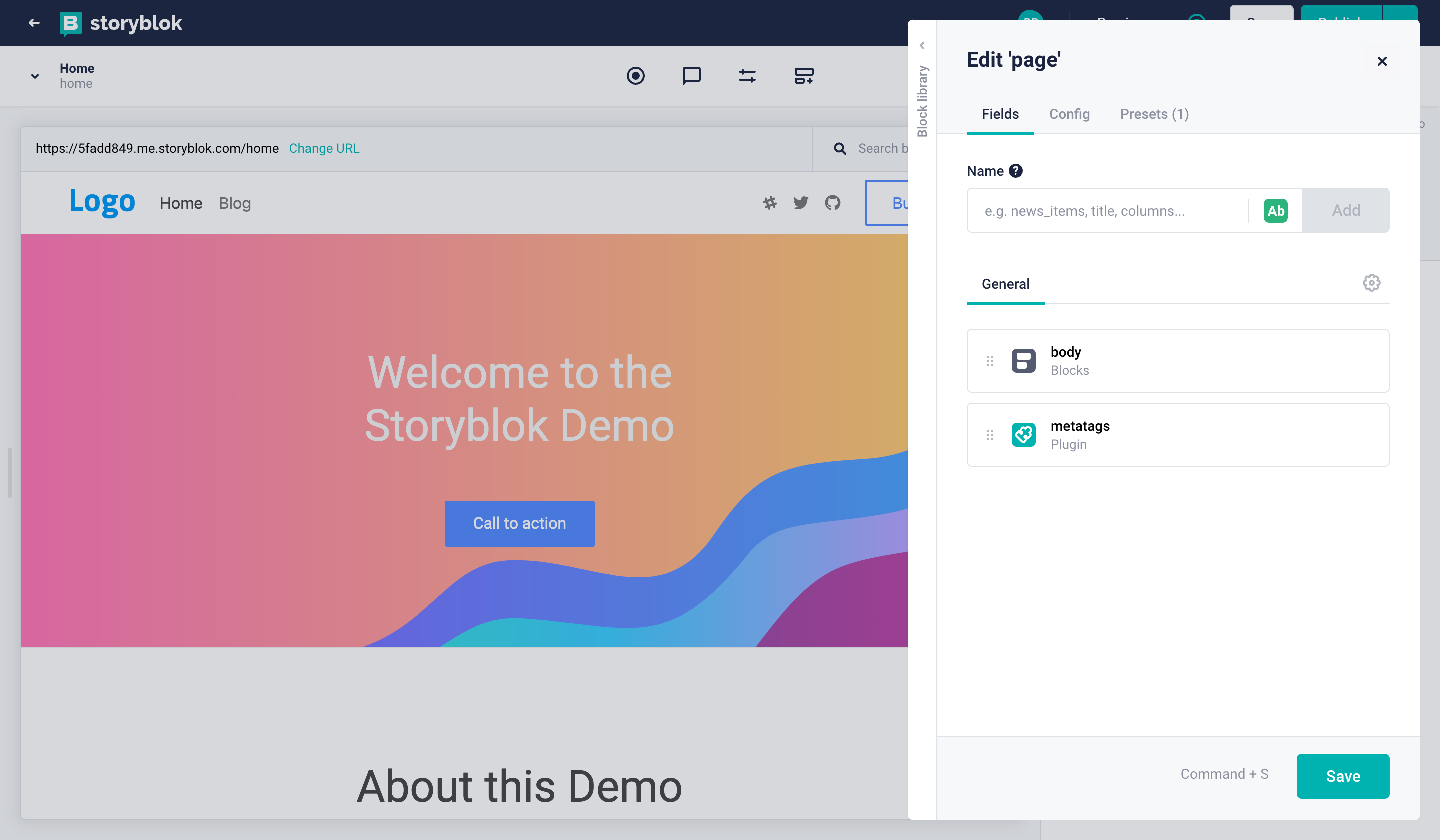The width and height of the screenshot is (1440, 840).
Task: Click the Welcome to the Storyblok Demo heading
Action: click(x=519, y=399)
